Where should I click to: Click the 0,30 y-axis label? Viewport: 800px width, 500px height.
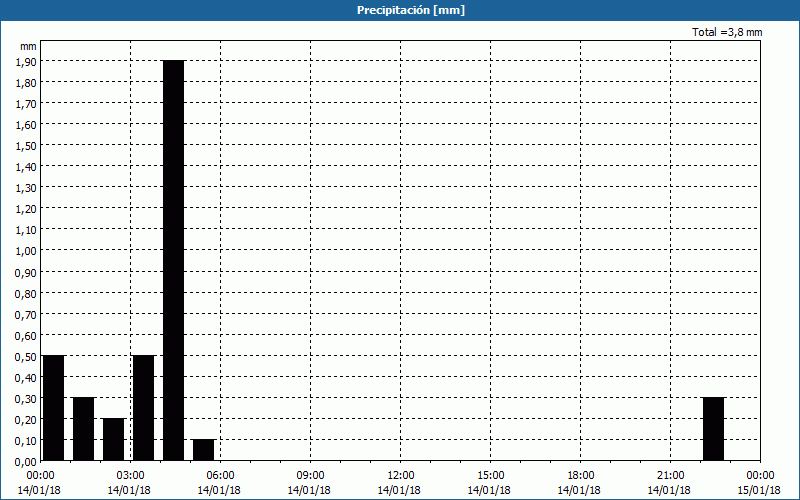click(26, 398)
